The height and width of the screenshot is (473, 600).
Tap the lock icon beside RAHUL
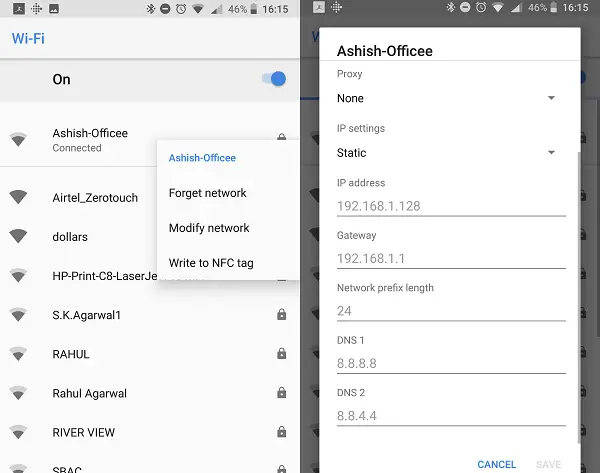point(282,354)
